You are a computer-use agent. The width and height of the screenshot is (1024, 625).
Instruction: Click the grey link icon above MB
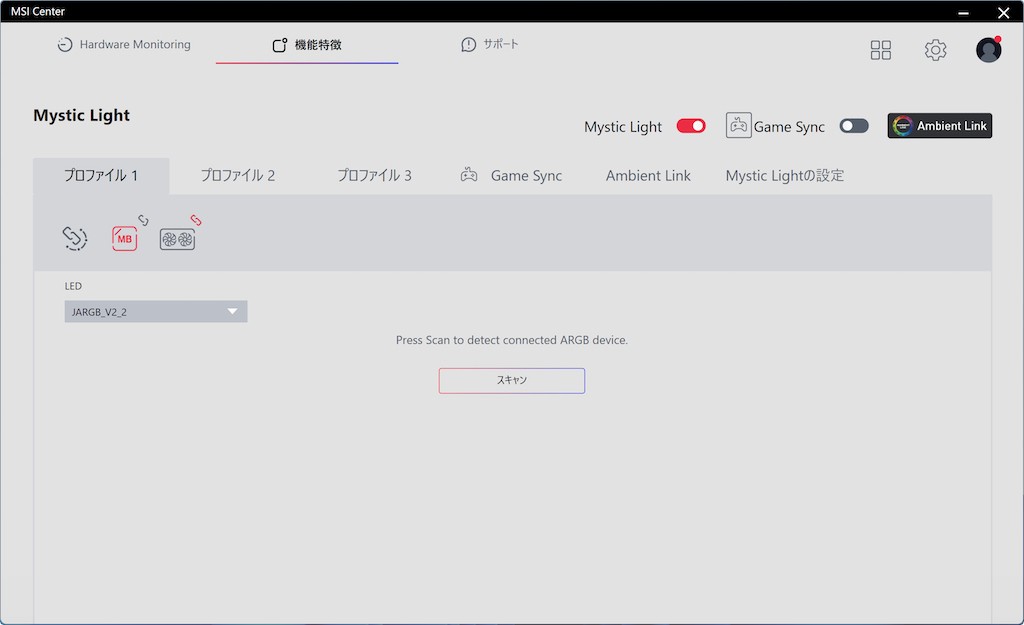[143, 220]
